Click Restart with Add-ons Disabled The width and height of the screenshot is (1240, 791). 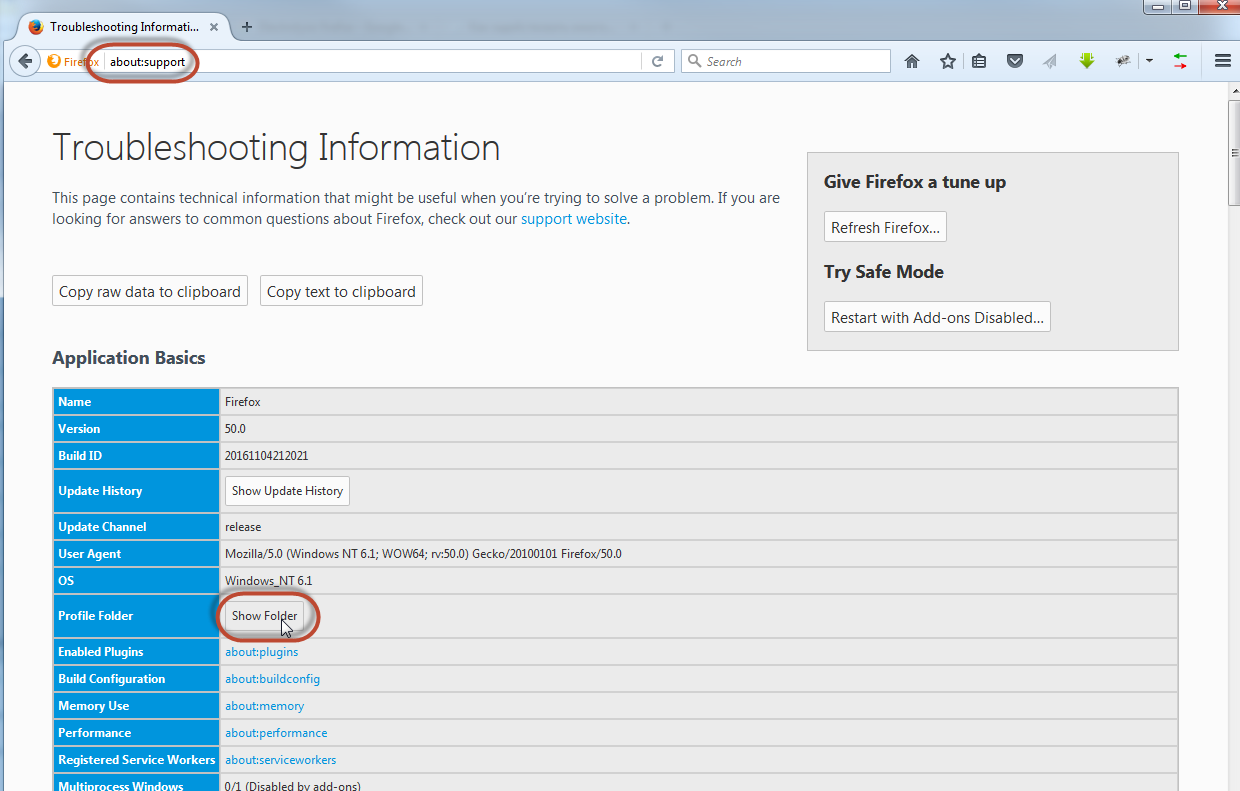(x=937, y=317)
